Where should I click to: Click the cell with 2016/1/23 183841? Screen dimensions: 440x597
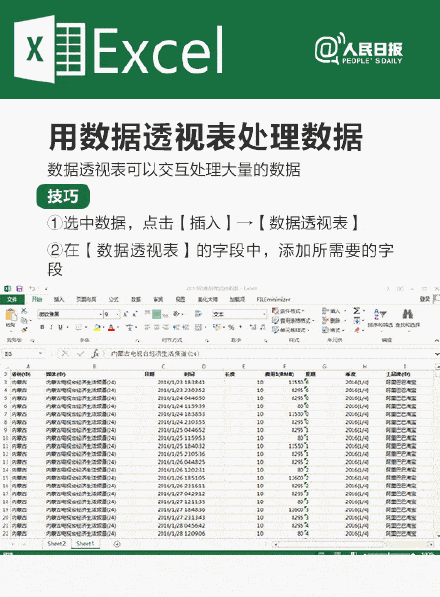tap(181, 382)
